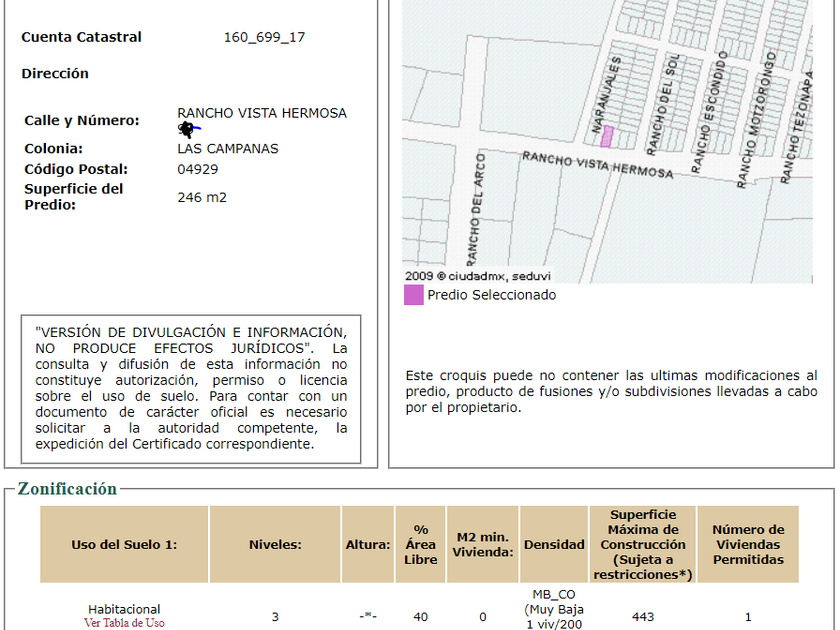This screenshot has height=630, width=840.
Task: Click the Cuenta Catastral label
Action: pyautogui.click(x=81, y=37)
